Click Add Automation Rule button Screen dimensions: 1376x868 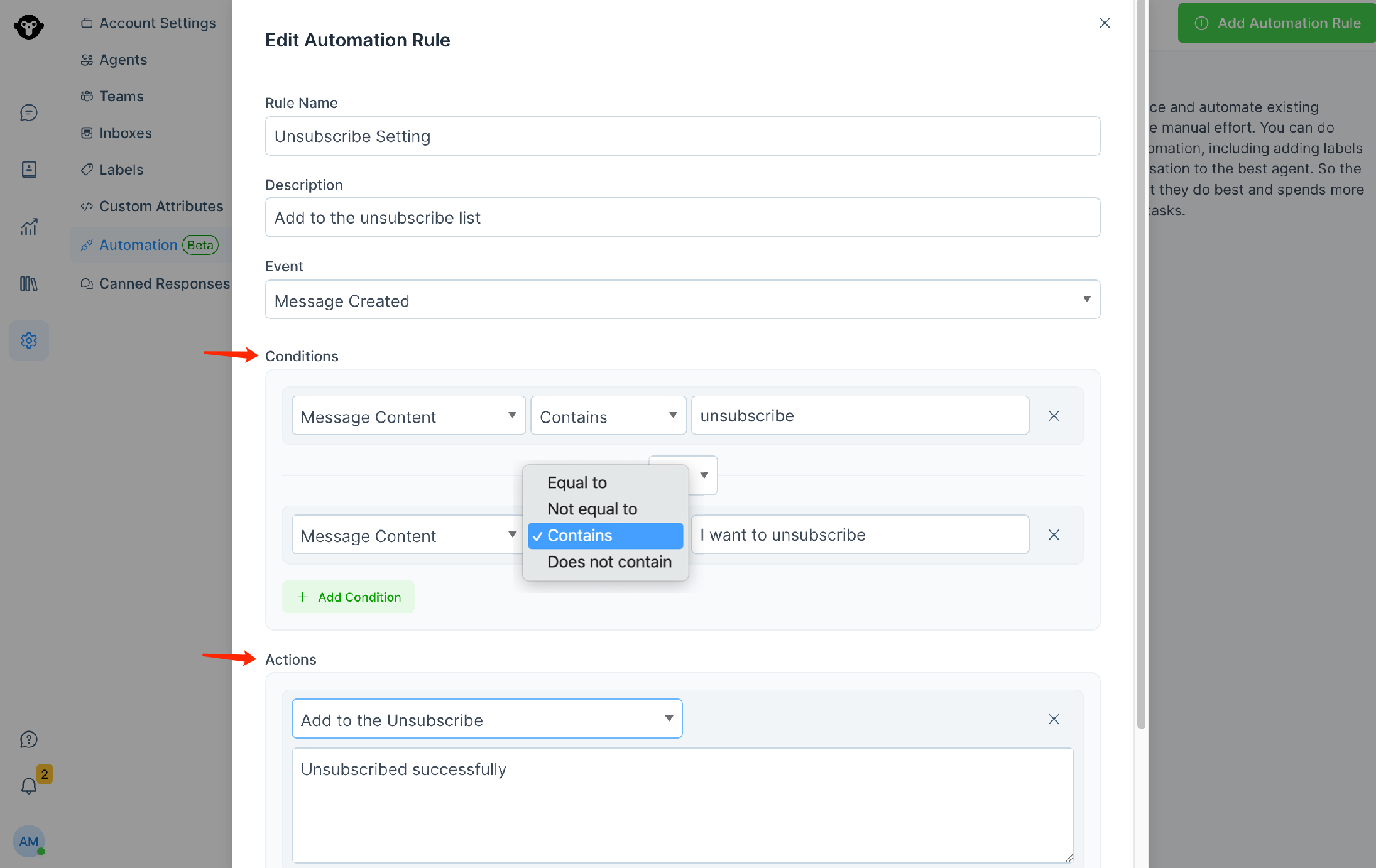[x=1277, y=23]
